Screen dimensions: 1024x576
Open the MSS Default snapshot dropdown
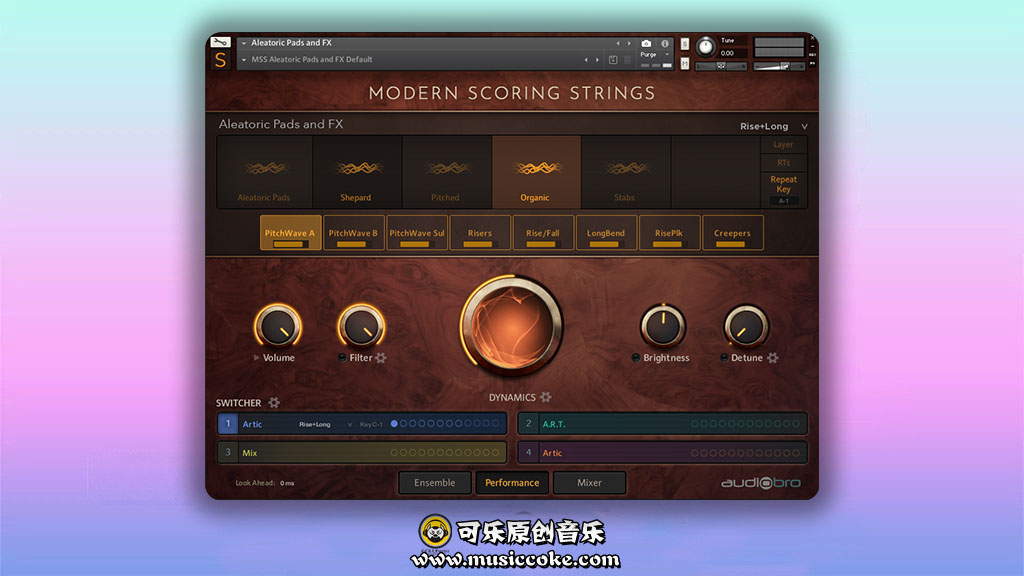tap(244, 59)
